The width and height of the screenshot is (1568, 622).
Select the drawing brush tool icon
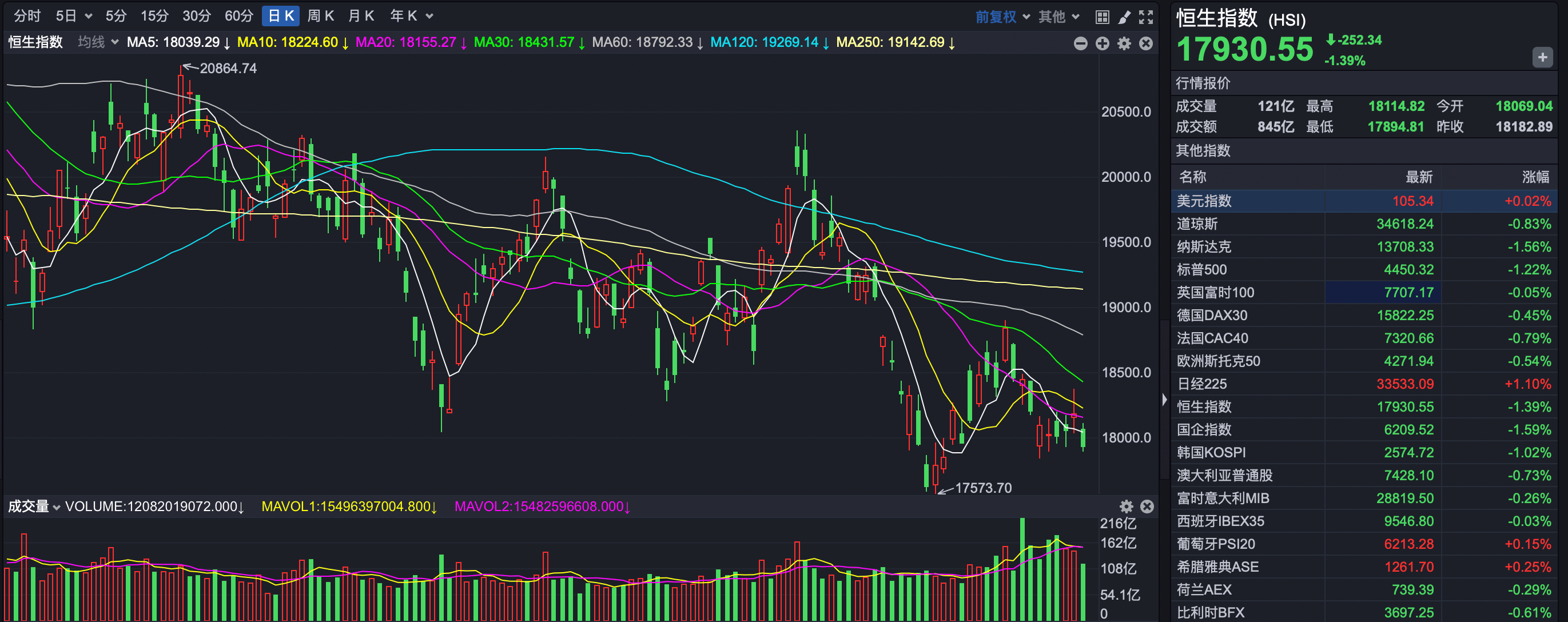pos(1124,17)
